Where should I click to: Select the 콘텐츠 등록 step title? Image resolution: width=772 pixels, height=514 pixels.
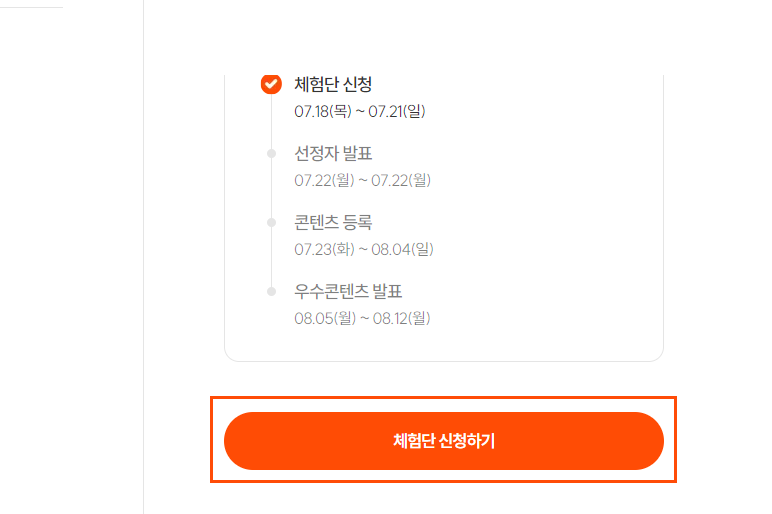pos(333,222)
